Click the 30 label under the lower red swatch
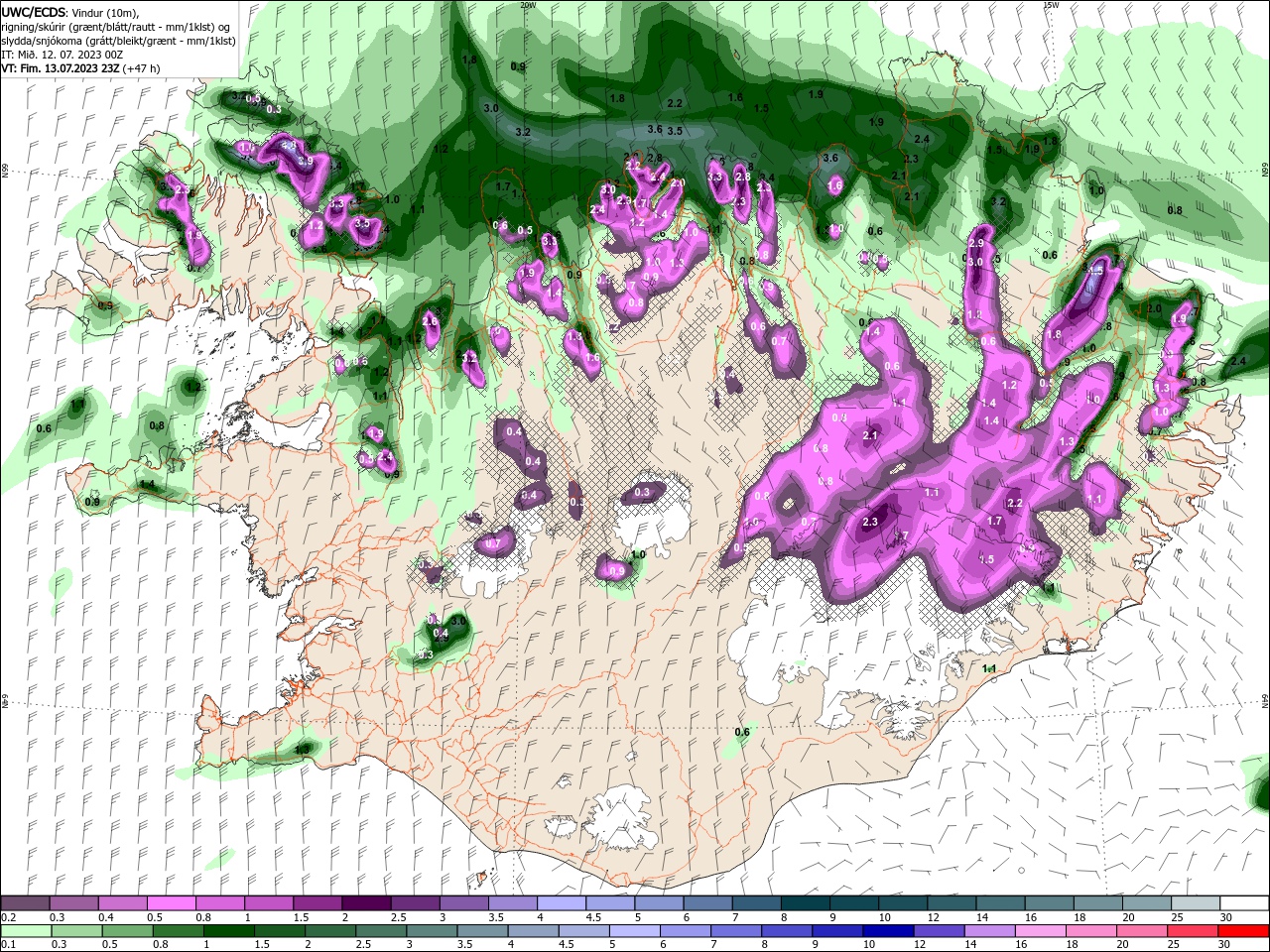Screen dimensions: 1270x952 [x=1226, y=945]
